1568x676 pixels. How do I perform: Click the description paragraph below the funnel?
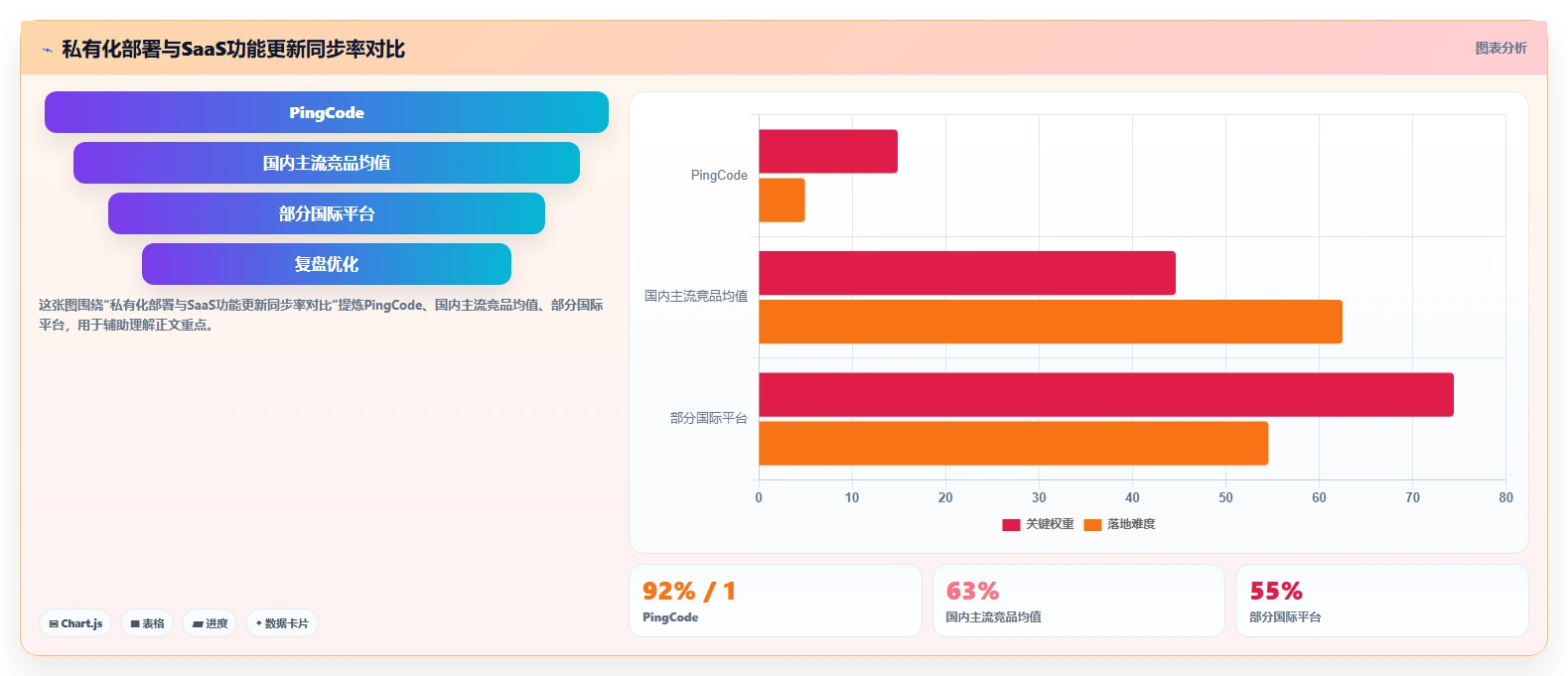(321, 315)
